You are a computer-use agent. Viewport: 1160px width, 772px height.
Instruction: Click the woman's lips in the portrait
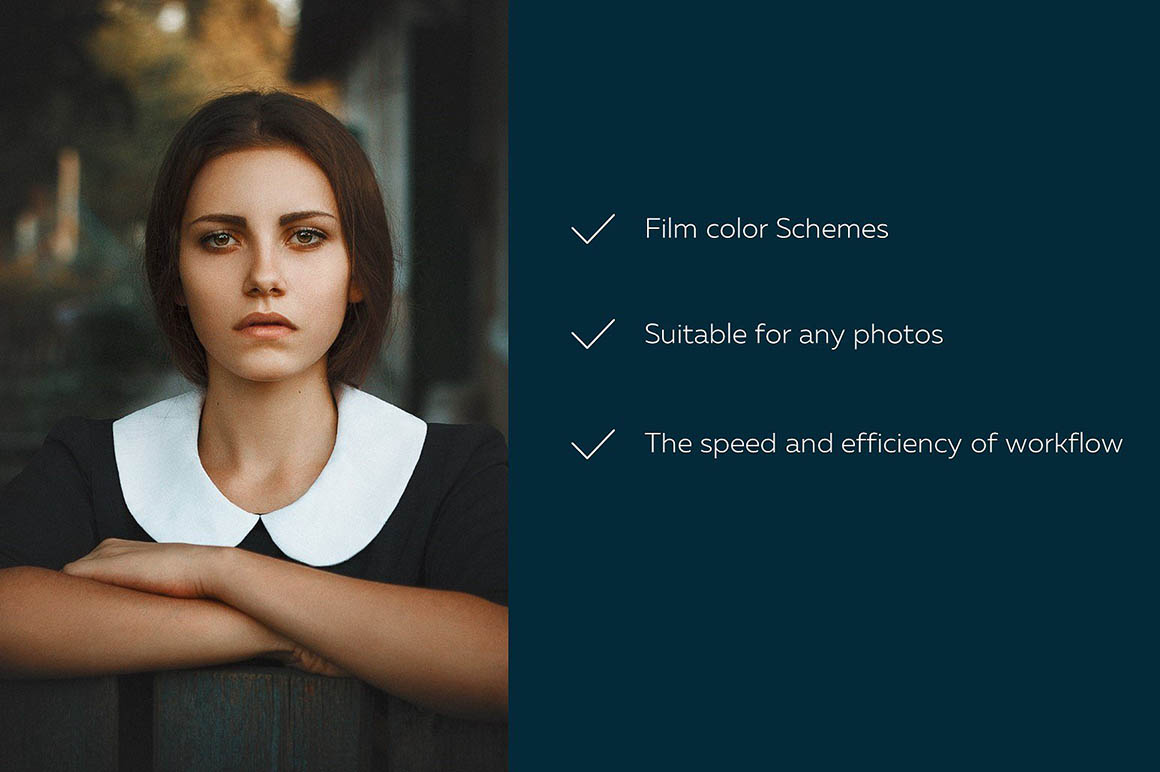pyautogui.click(x=265, y=324)
